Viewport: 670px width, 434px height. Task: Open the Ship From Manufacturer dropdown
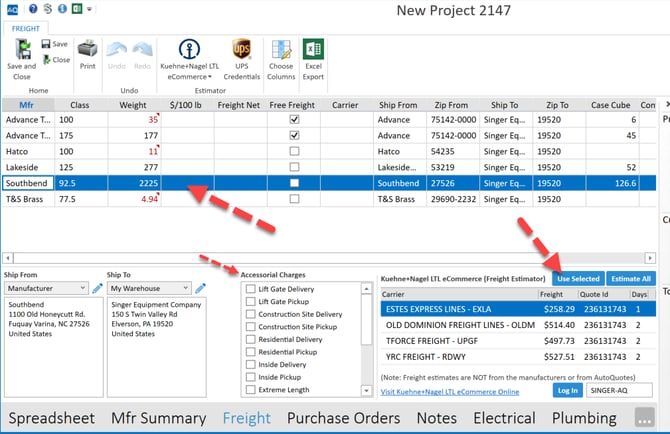point(46,288)
